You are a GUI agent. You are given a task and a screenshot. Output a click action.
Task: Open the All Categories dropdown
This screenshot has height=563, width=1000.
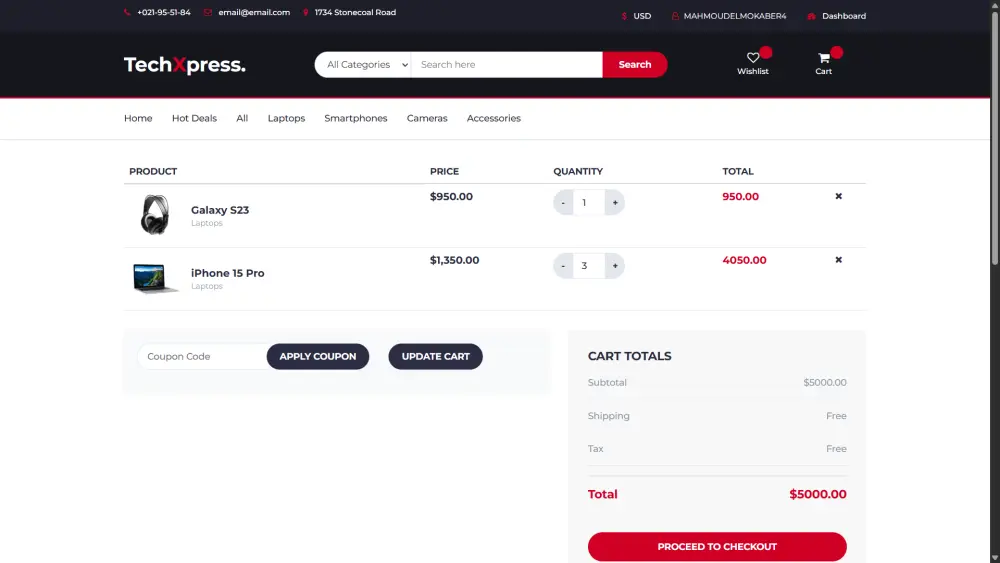pyautogui.click(x=363, y=64)
